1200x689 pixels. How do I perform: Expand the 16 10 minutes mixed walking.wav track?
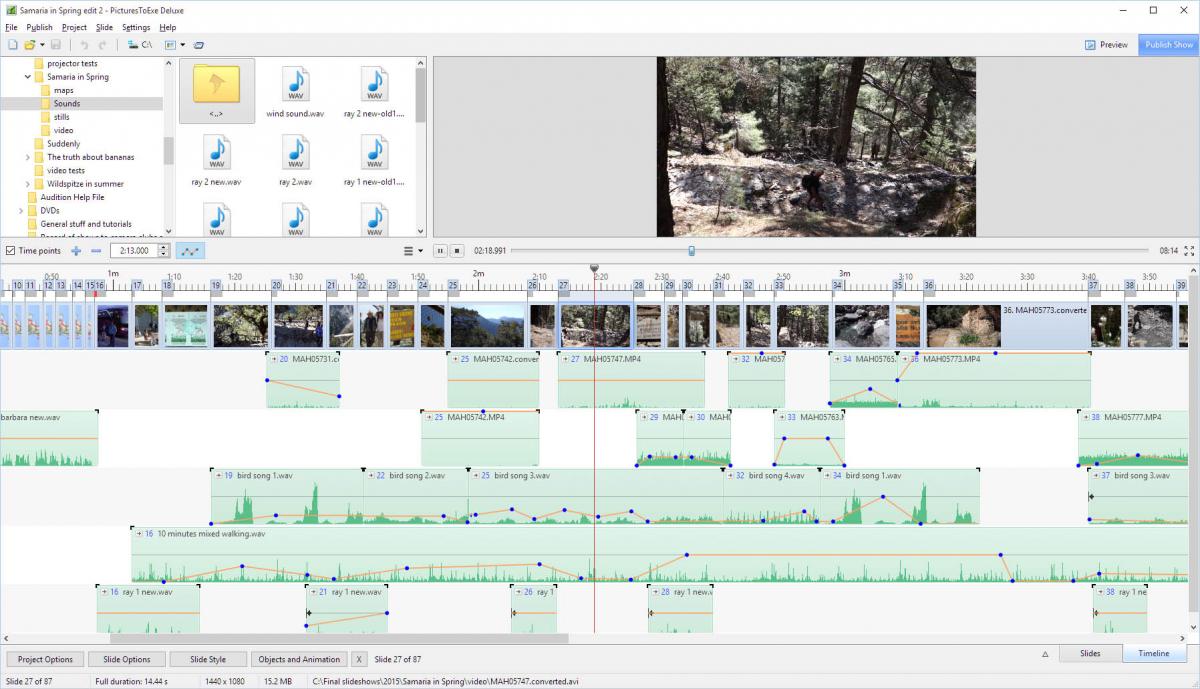[x=137, y=534]
